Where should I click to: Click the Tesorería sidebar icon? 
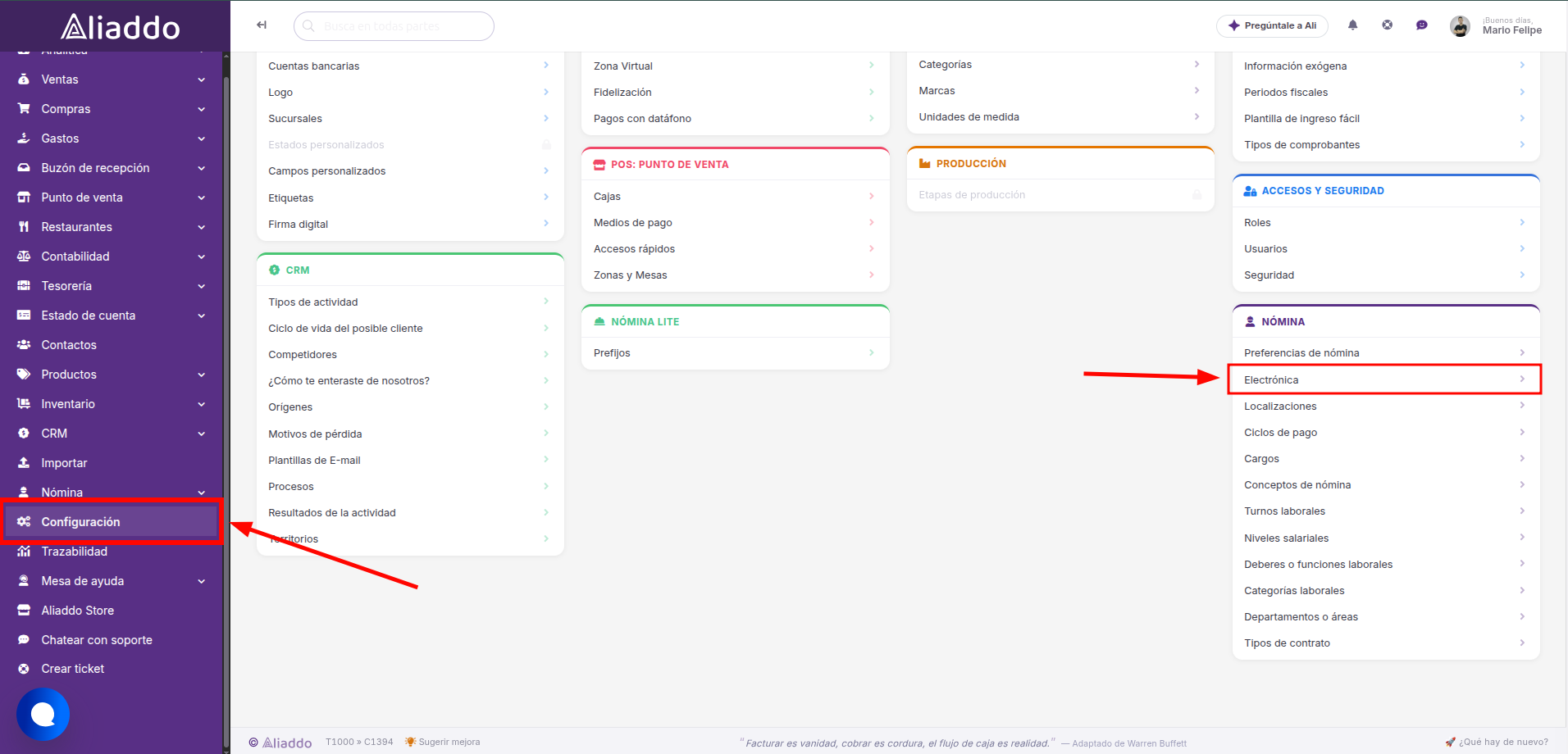(x=24, y=286)
